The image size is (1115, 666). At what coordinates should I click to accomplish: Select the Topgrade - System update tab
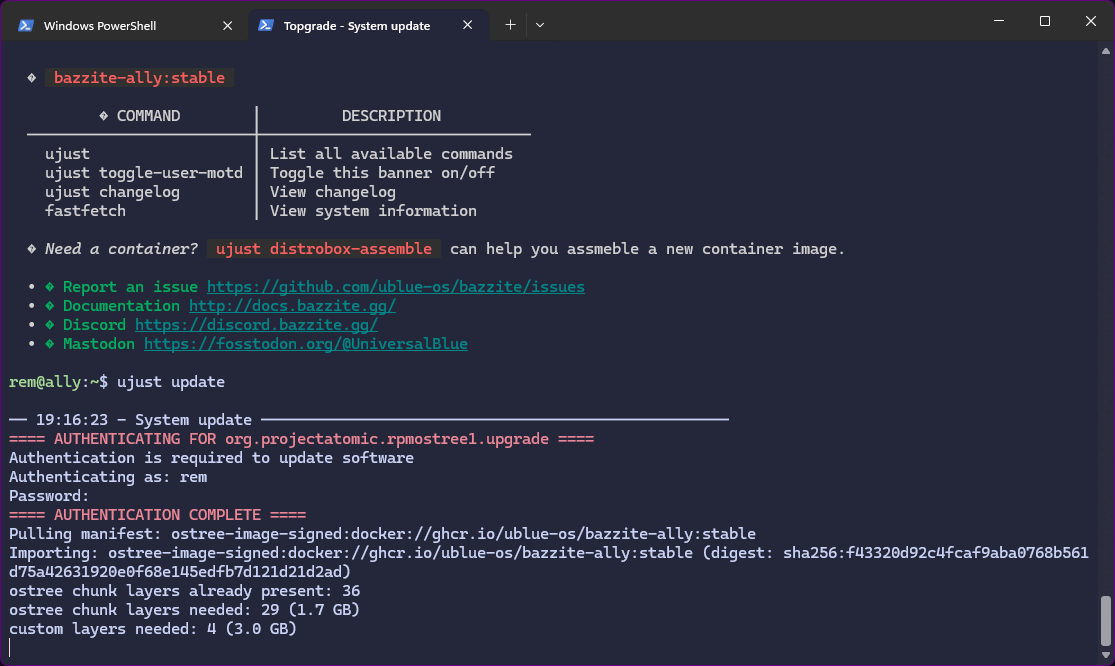tap(368, 26)
